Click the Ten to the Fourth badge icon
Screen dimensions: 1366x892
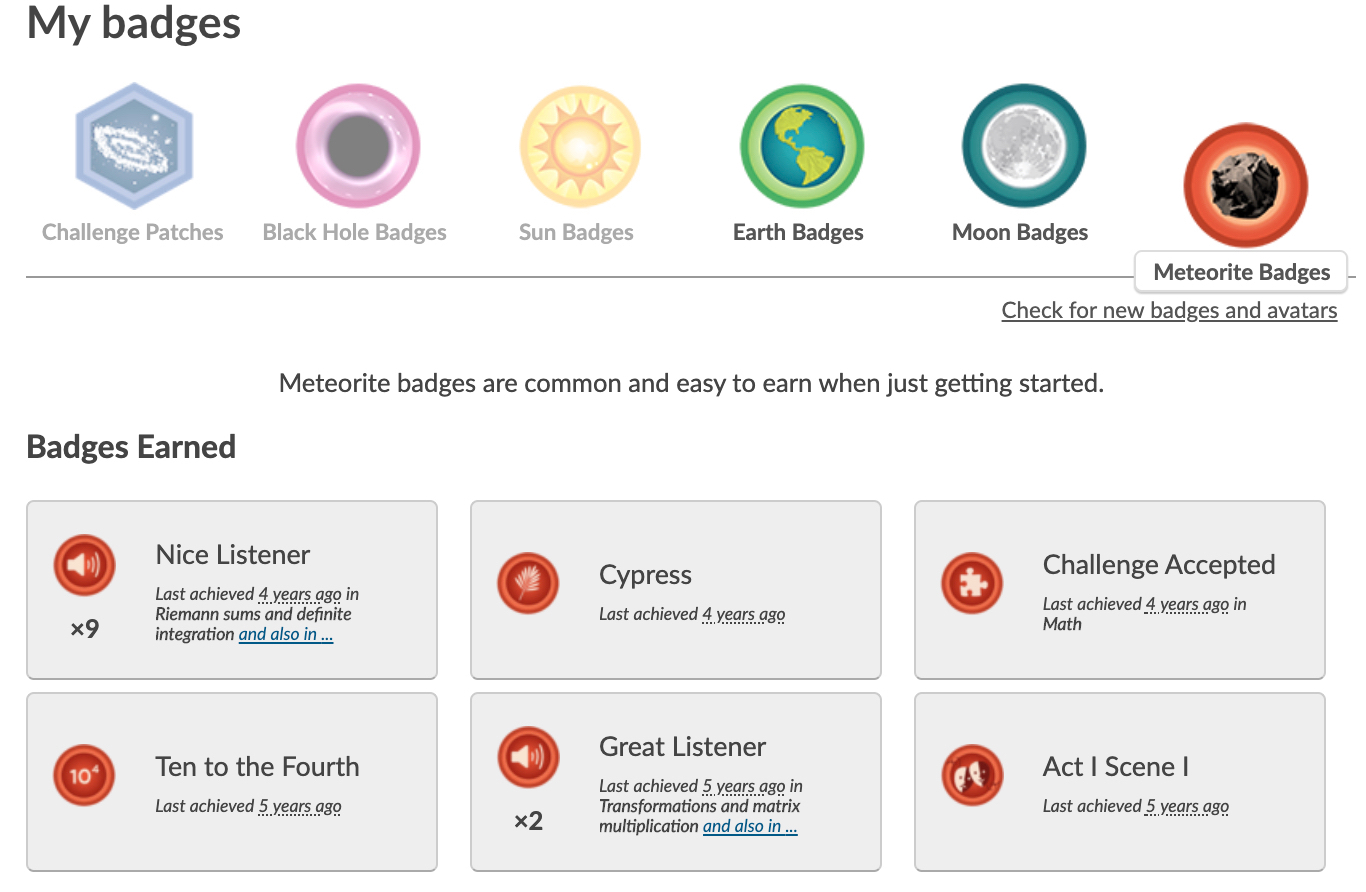(x=85, y=776)
